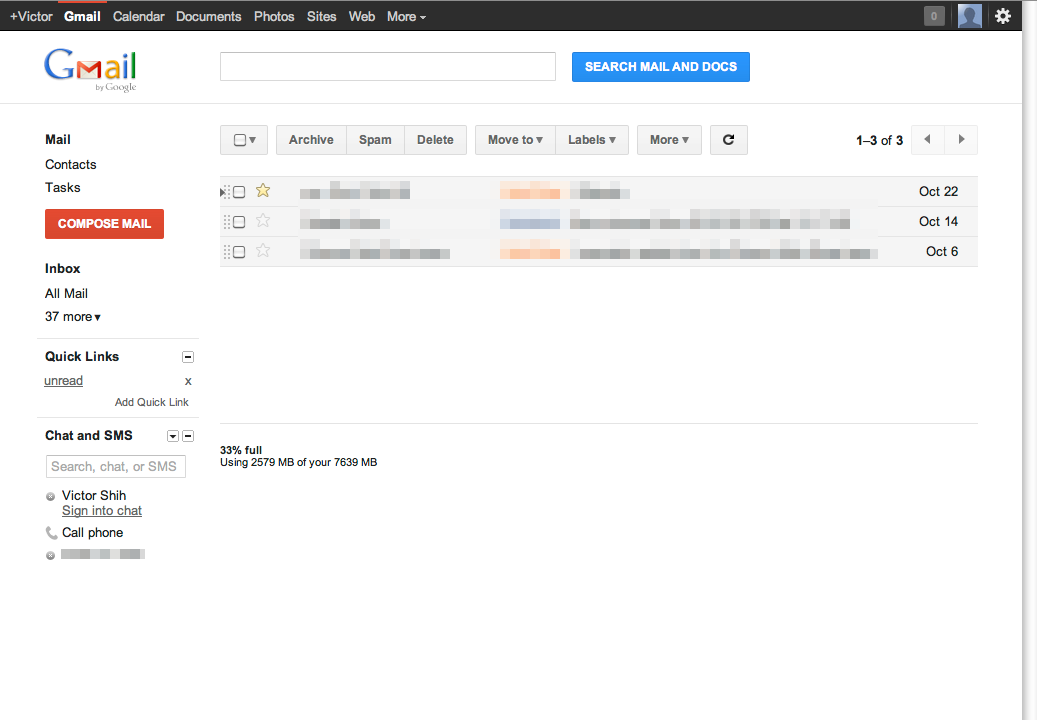Open +Victor in the top bar
Screen dimensions: 1037x720
coord(31,17)
